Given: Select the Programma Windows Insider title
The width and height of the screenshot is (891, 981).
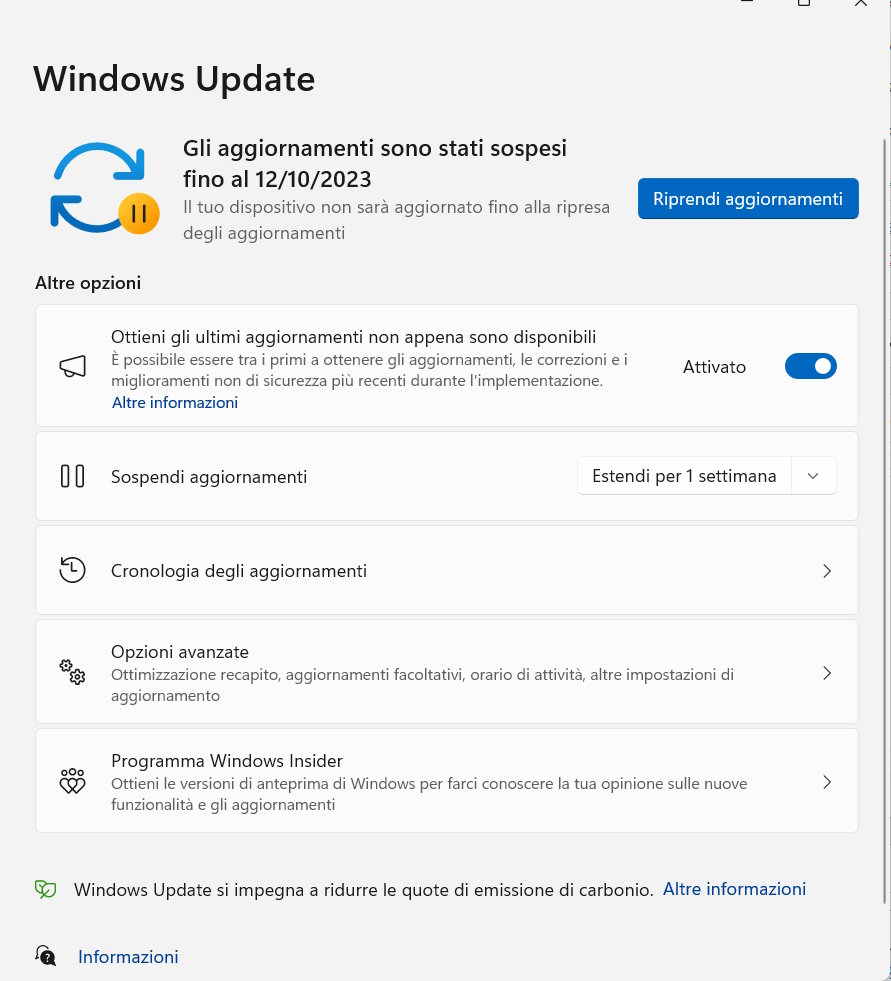Looking at the screenshot, I should [x=227, y=761].
